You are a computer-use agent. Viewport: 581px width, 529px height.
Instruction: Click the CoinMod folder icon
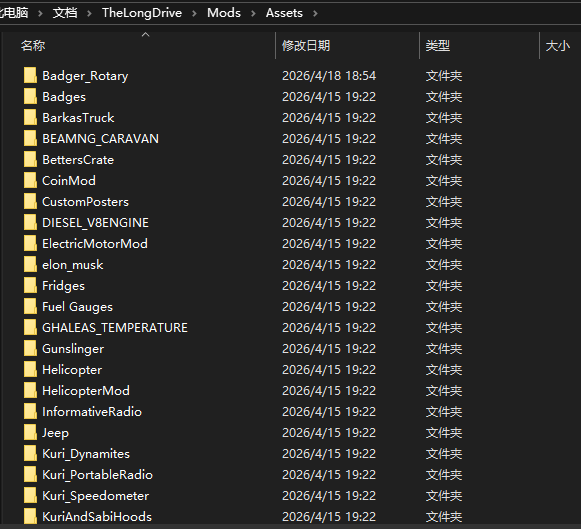(30, 180)
